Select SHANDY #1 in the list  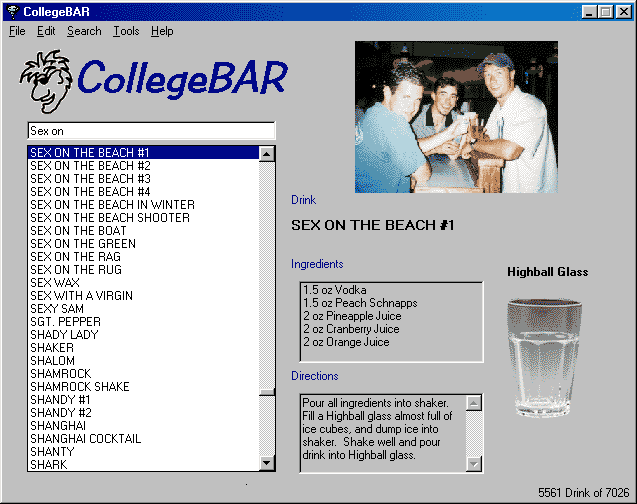143,400
